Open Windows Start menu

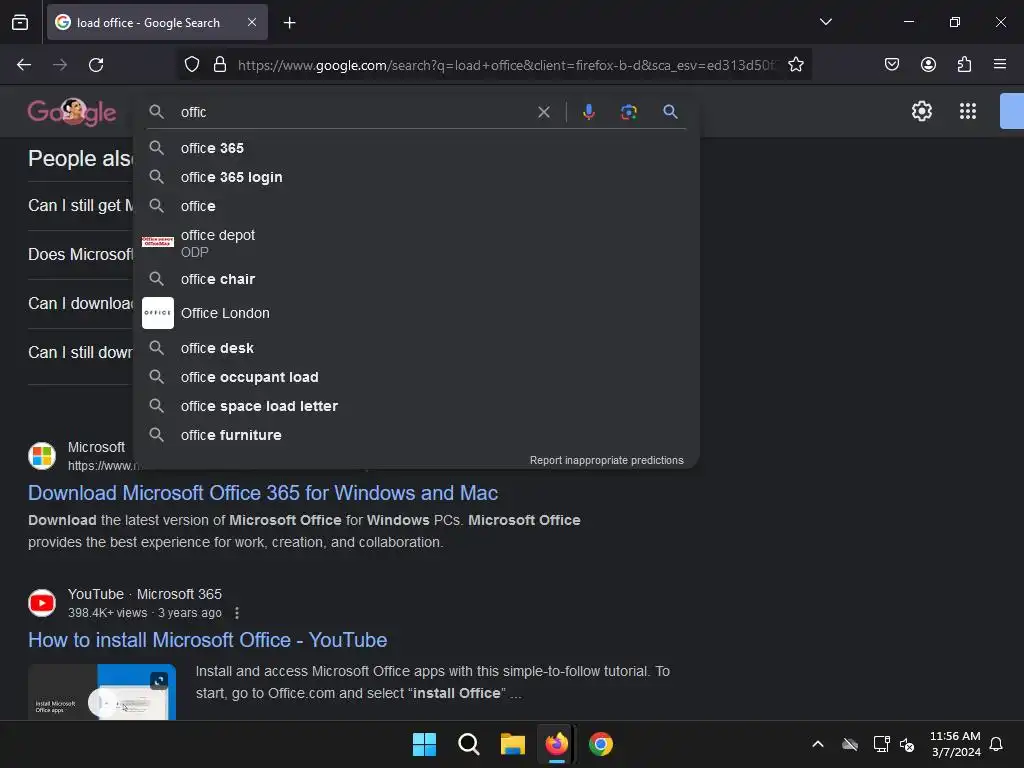click(424, 744)
